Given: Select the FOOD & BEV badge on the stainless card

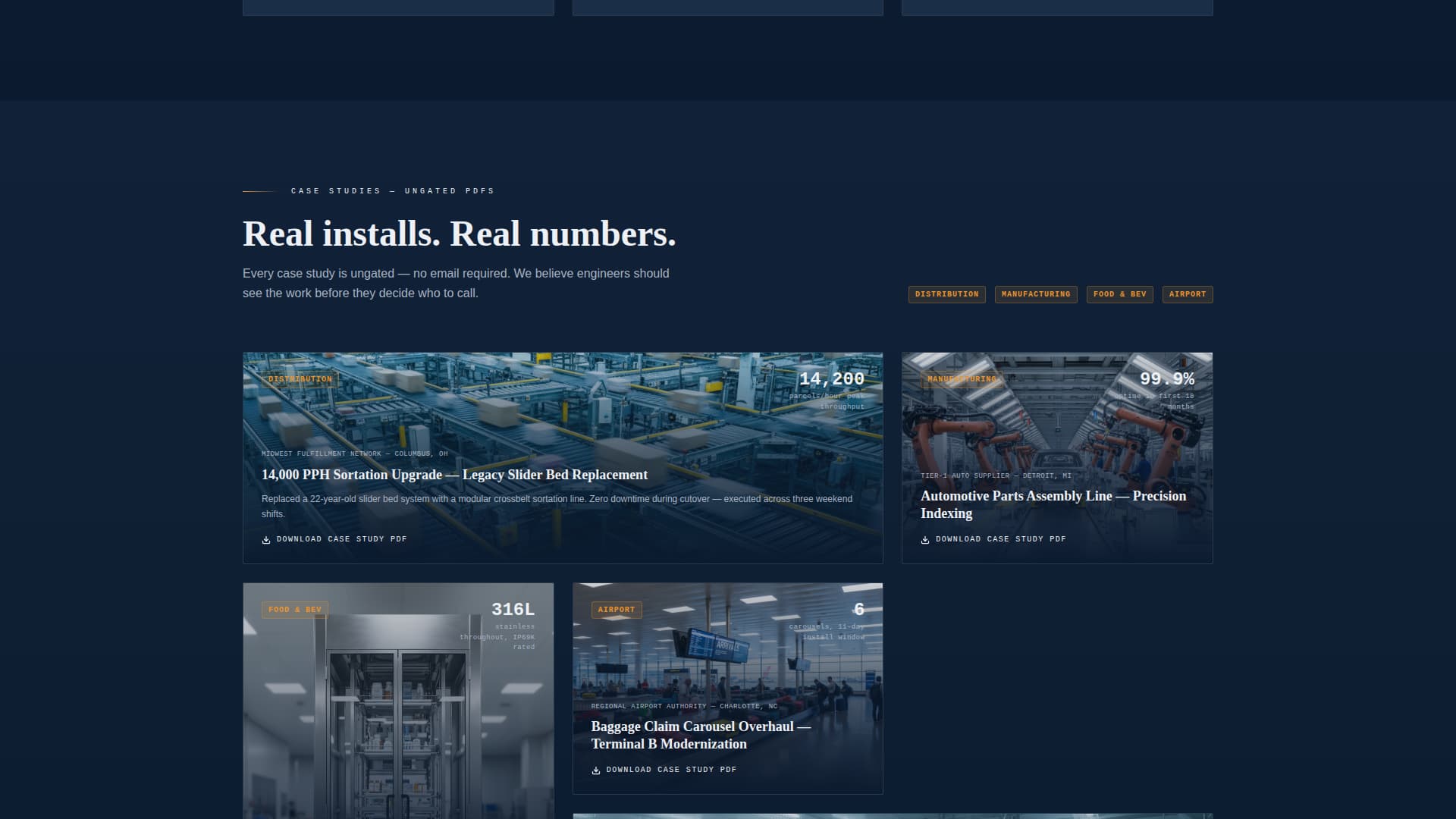Looking at the screenshot, I should pyautogui.click(x=295, y=609).
